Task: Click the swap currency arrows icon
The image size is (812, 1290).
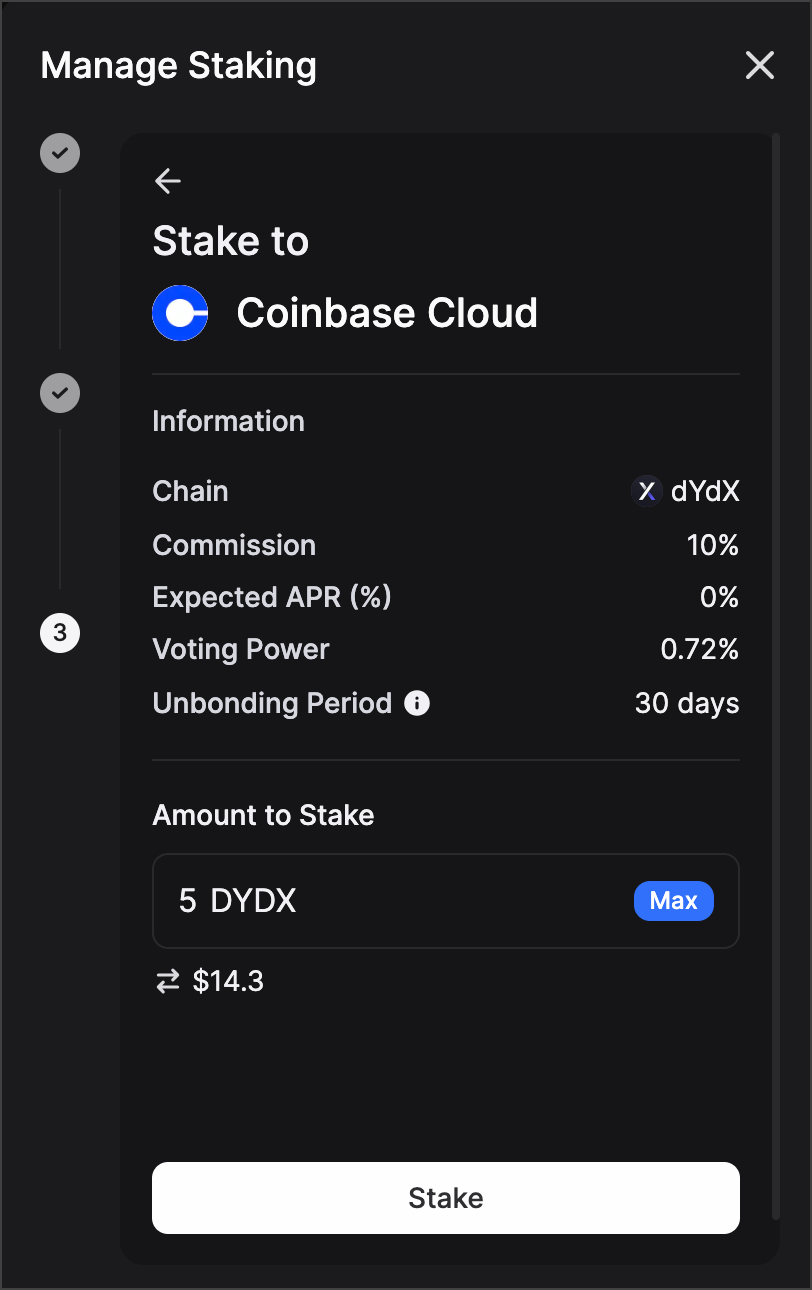Action: coord(167,982)
